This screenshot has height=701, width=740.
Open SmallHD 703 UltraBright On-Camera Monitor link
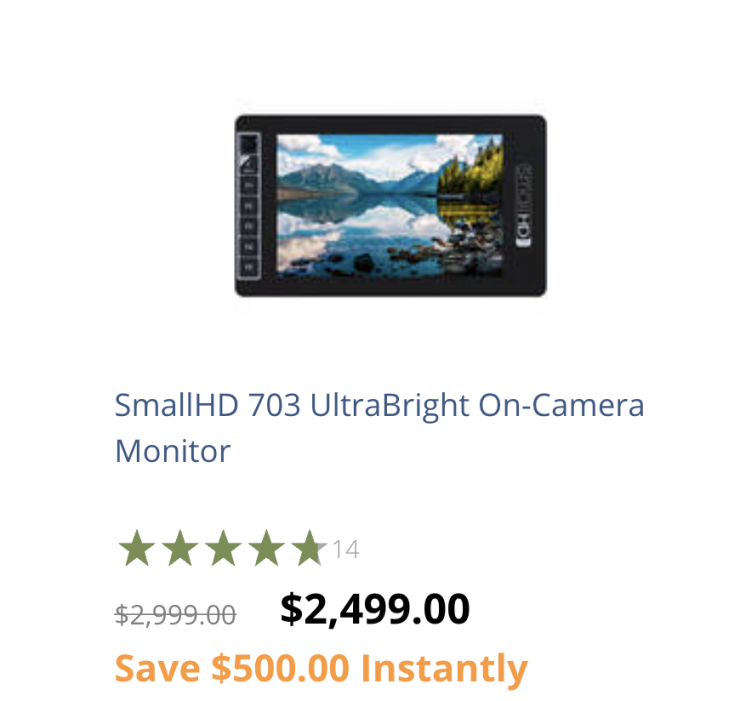(x=379, y=428)
